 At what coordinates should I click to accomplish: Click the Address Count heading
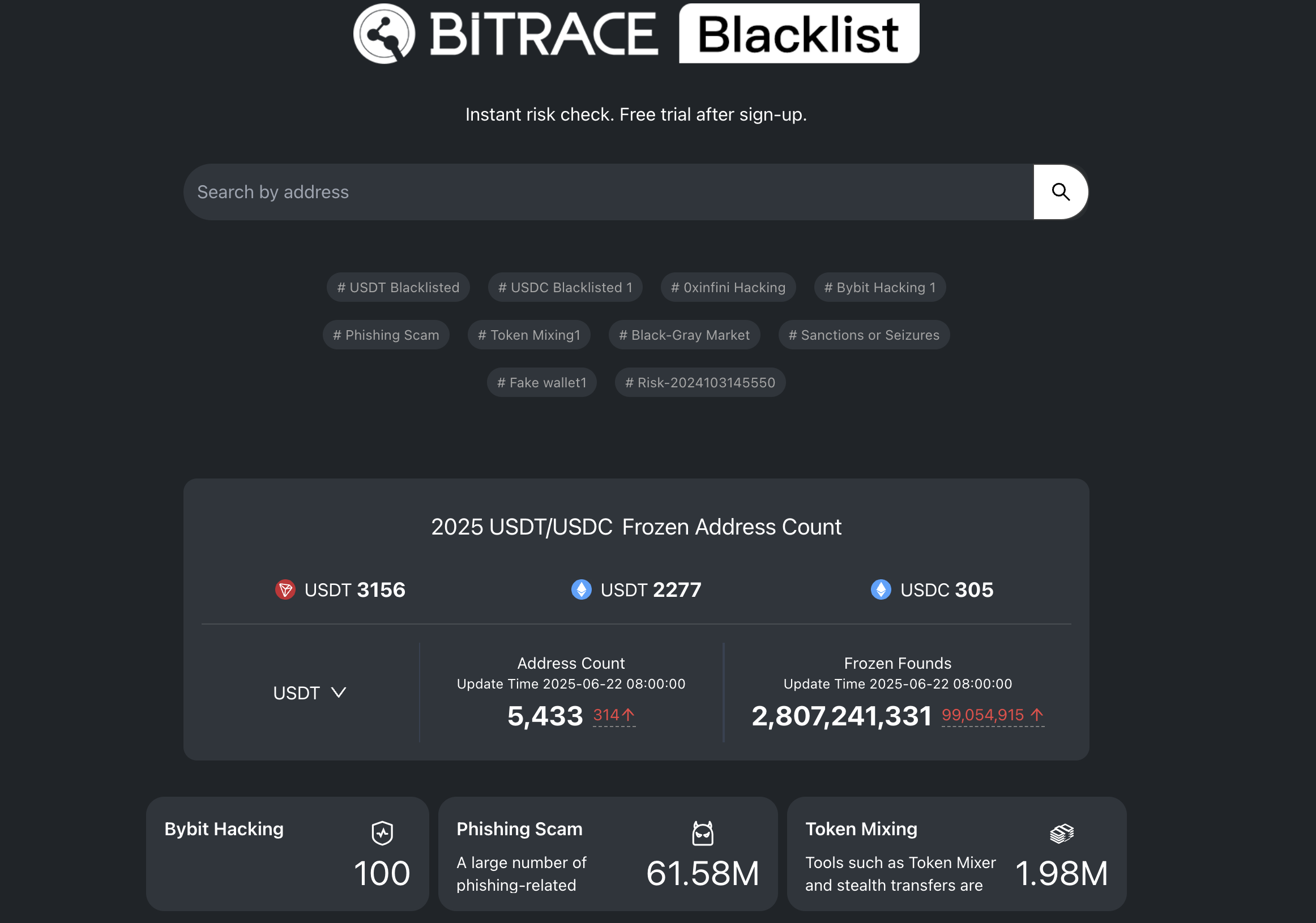571,663
